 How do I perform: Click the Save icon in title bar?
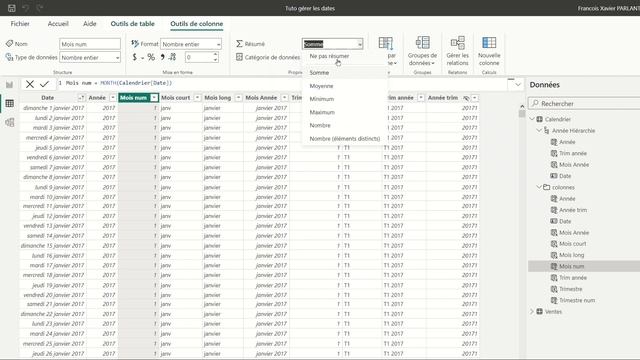tap(12, 8)
